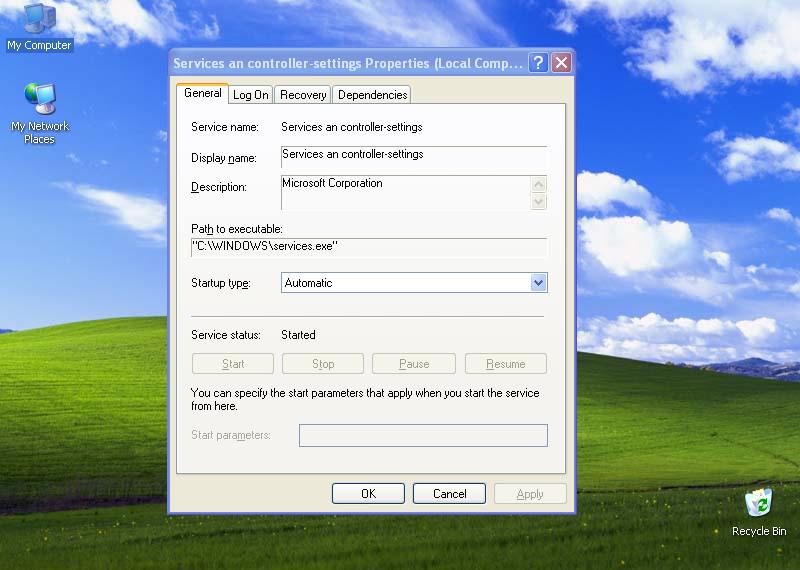
Task: Switch to the Dependencies tab
Action: 372,95
